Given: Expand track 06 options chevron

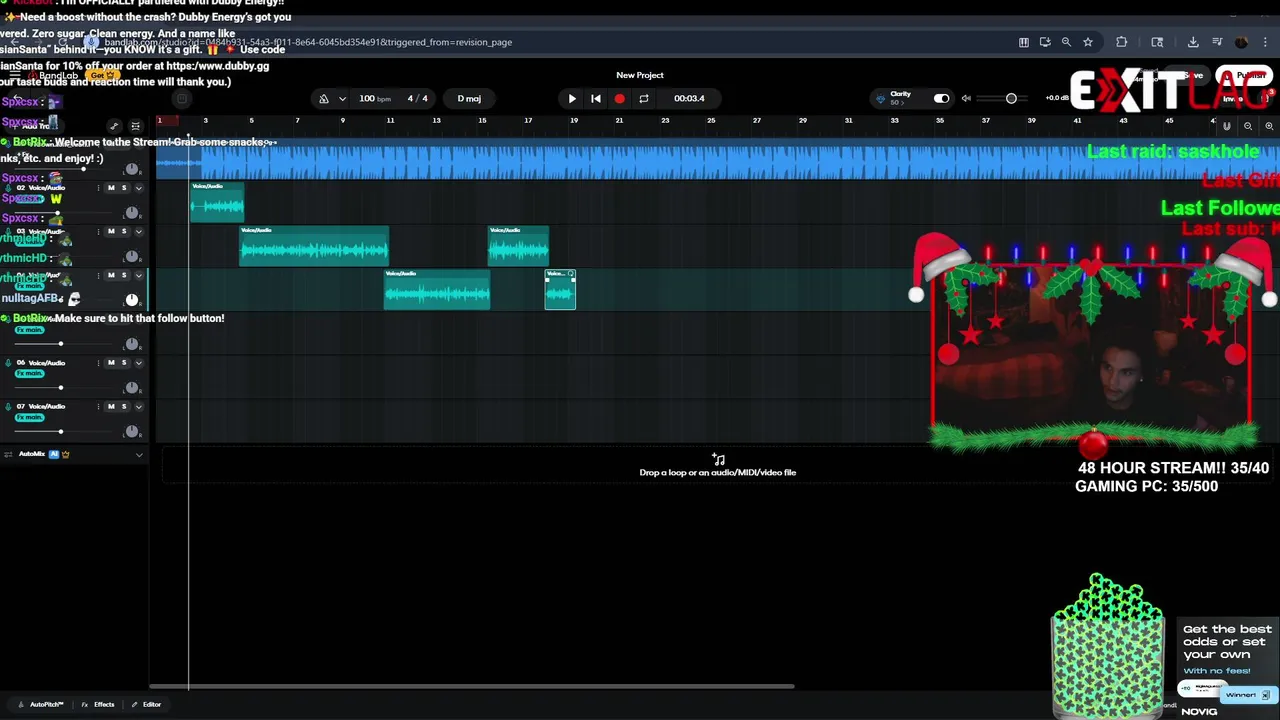Looking at the screenshot, I should [139, 362].
